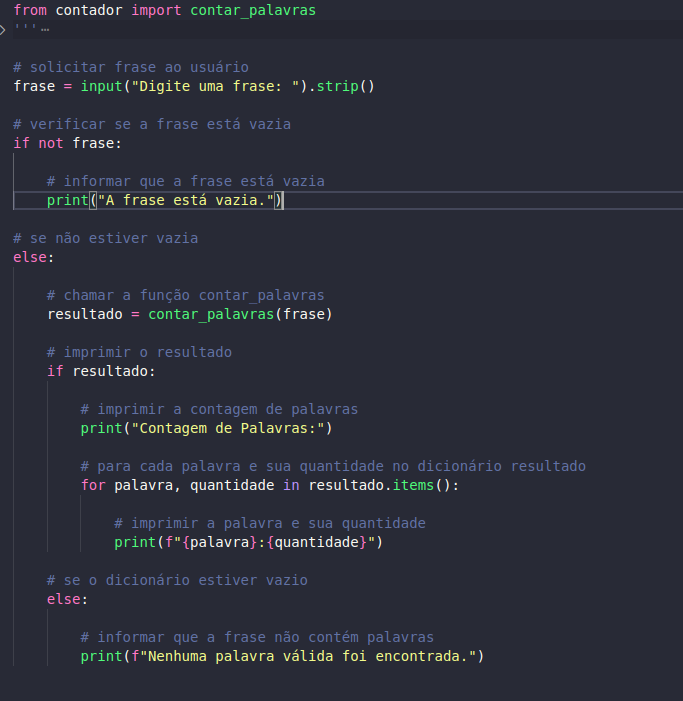The image size is (683, 701).
Task: Click the f-string '{palavra}:{quantidade}'
Action: tap(270, 542)
